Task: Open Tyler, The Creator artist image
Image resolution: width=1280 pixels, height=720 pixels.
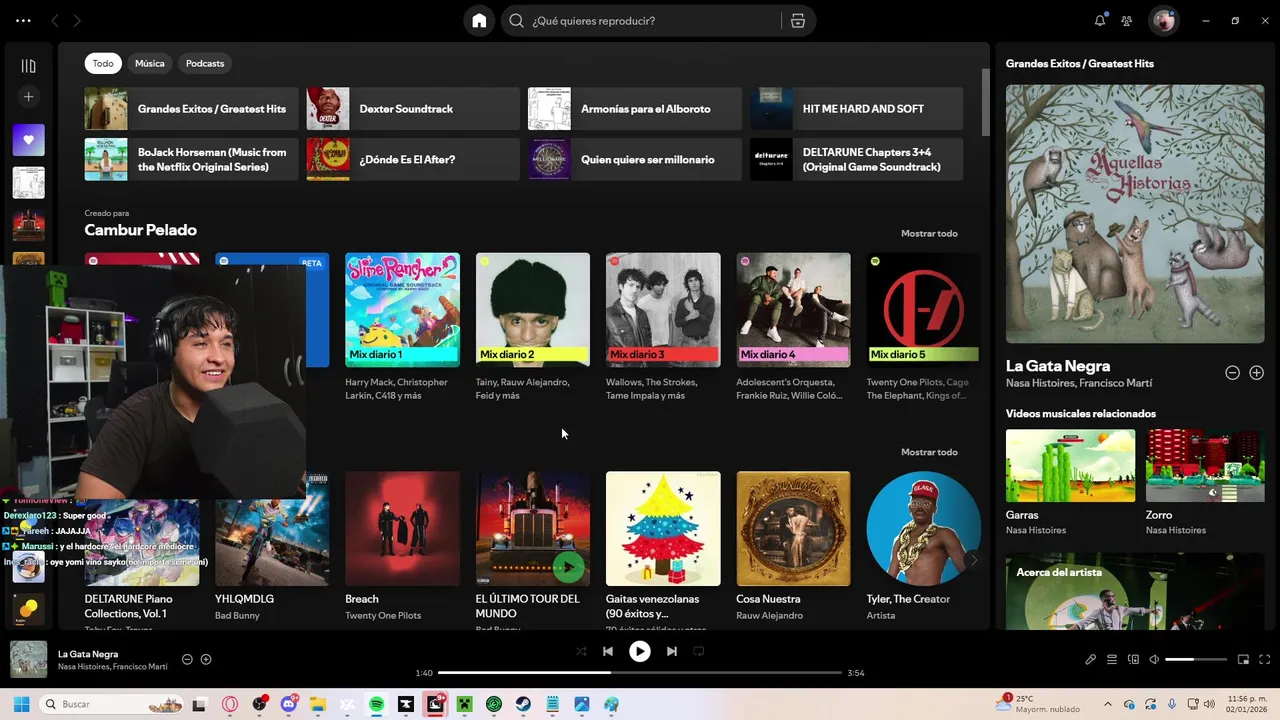Action: click(x=923, y=529)
